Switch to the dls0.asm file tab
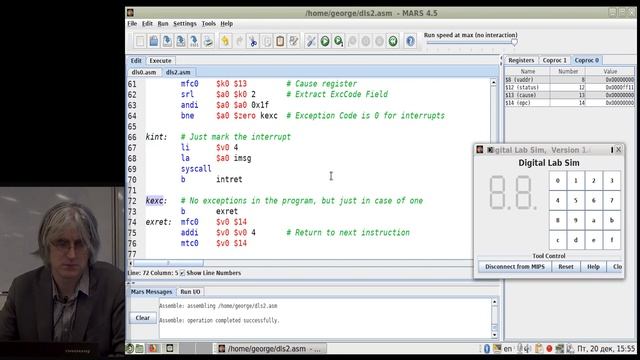 [x=144, y=72]
